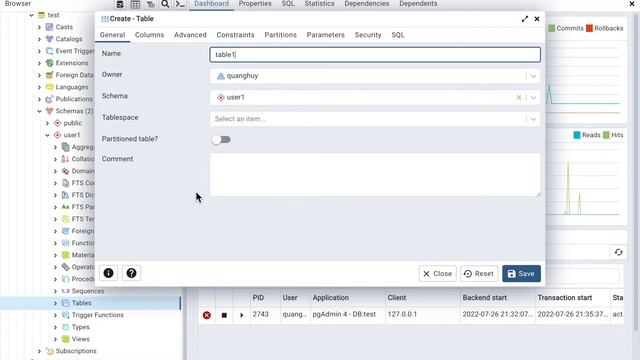This screenshot has width=640, height=360.
Task: Click the red terminate session icon for PID 2743
Action: coord(207,315)
